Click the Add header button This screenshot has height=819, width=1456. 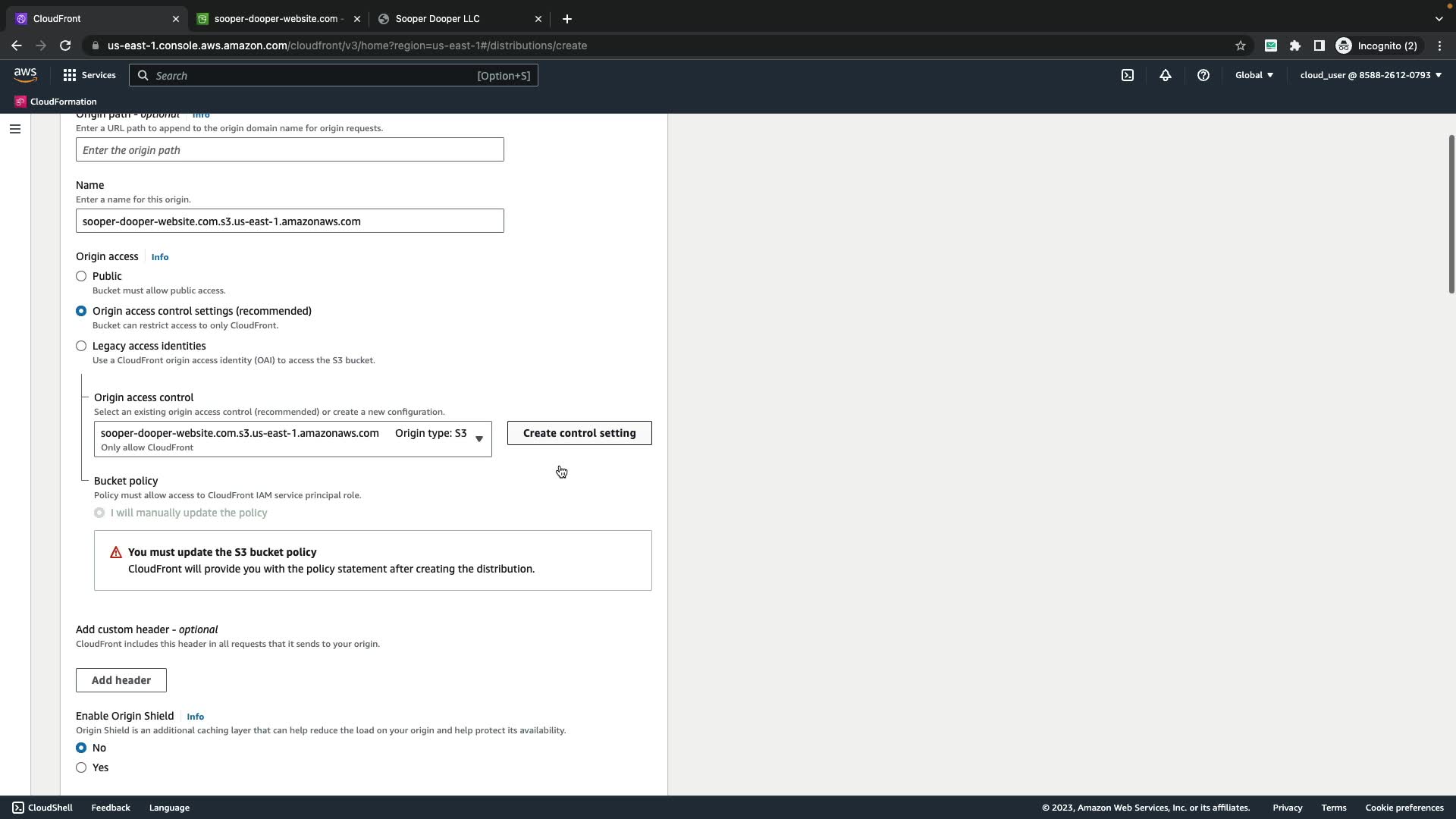tap(121, 680)
